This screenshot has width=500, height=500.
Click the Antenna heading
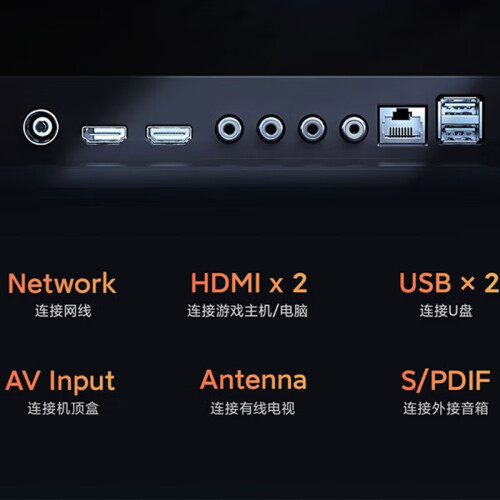[253, 380]
